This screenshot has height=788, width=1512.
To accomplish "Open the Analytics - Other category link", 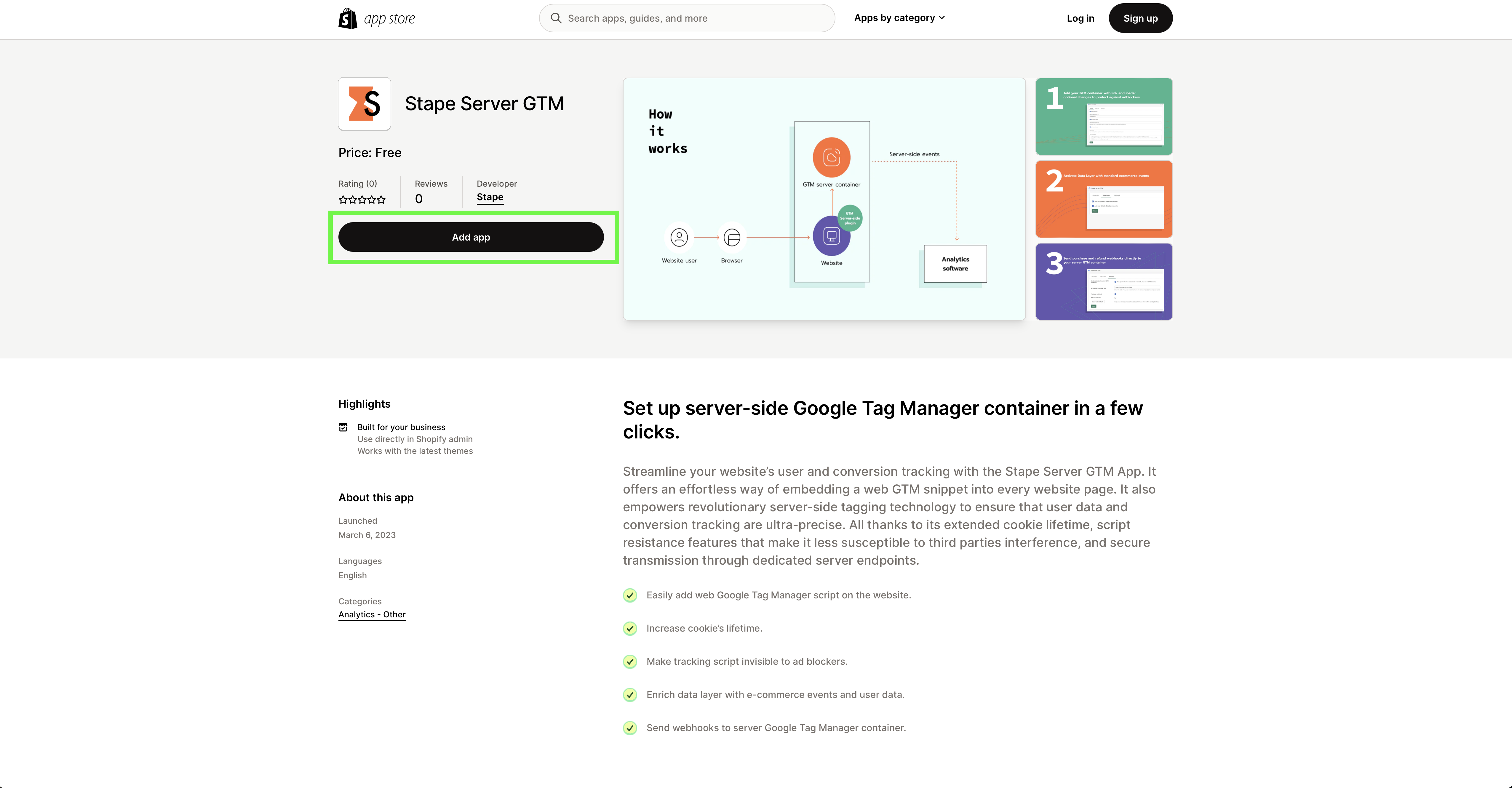I will [372, 614].
